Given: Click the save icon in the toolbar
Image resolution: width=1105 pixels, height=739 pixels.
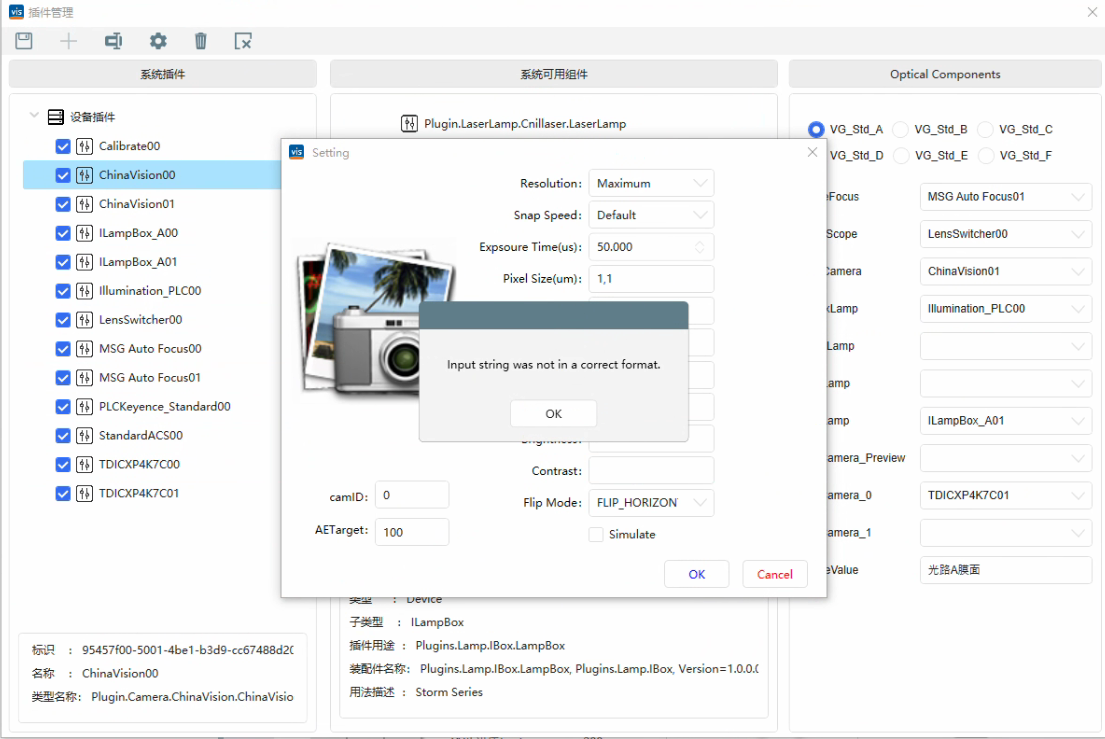Looking at the screenshot, I should [x=24, y=41].
